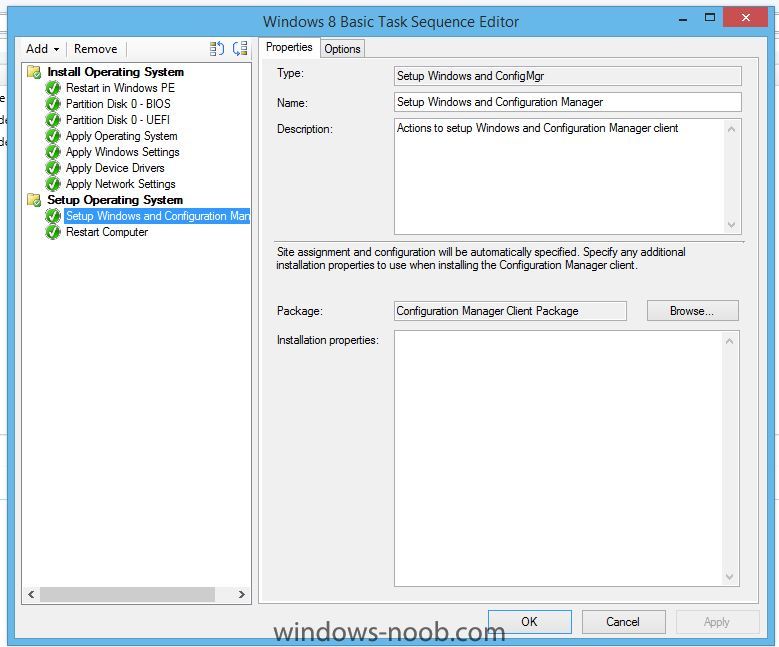Minimize the Task Sequence Editor window
Viewport: 779px width, 647px height.
click(683, 19)
